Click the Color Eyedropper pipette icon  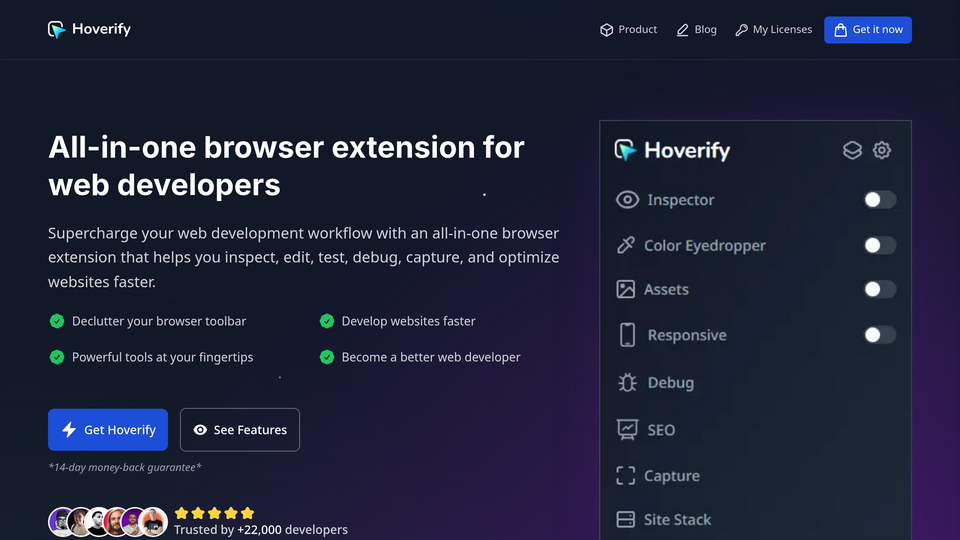tap(626, 246)
